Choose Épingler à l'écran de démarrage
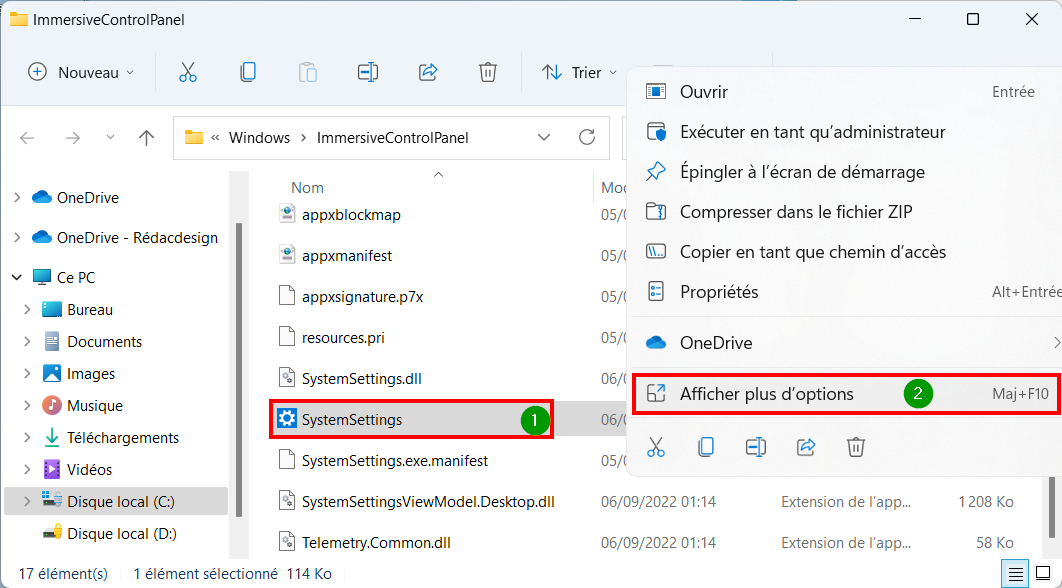 point(844,171)
